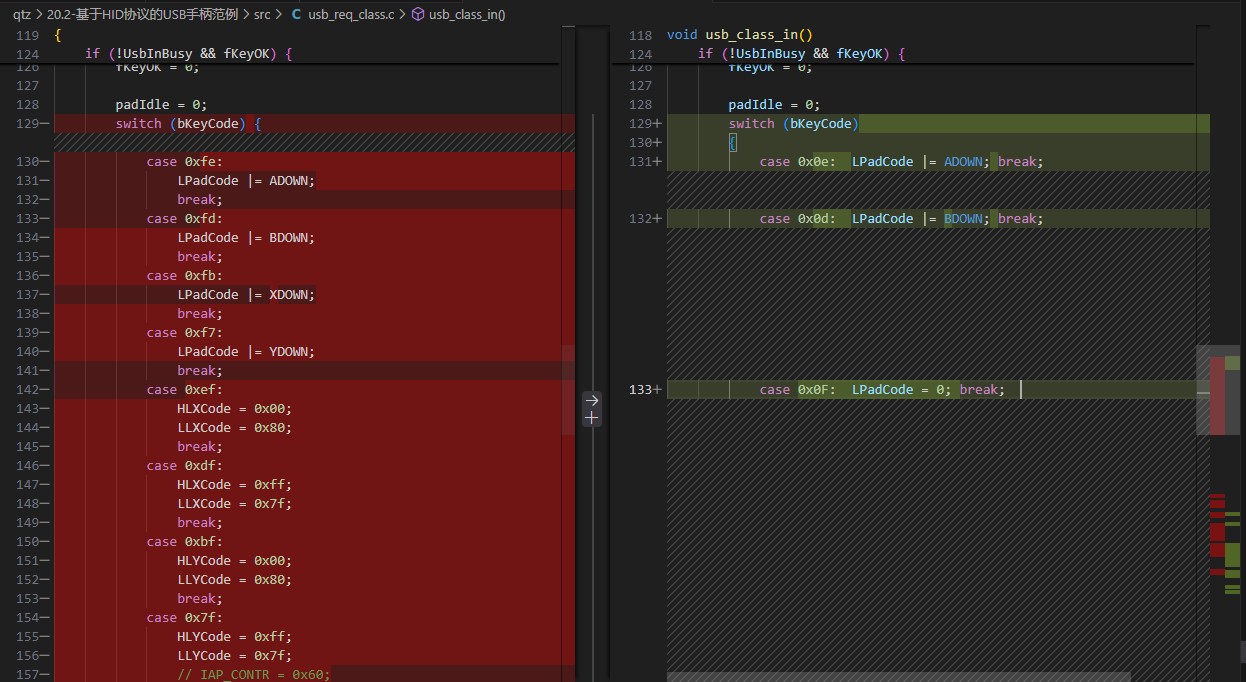1246x682 pixels.
Task: Click the C file icon in breadcrumb
Action: [x=296, y=15]
